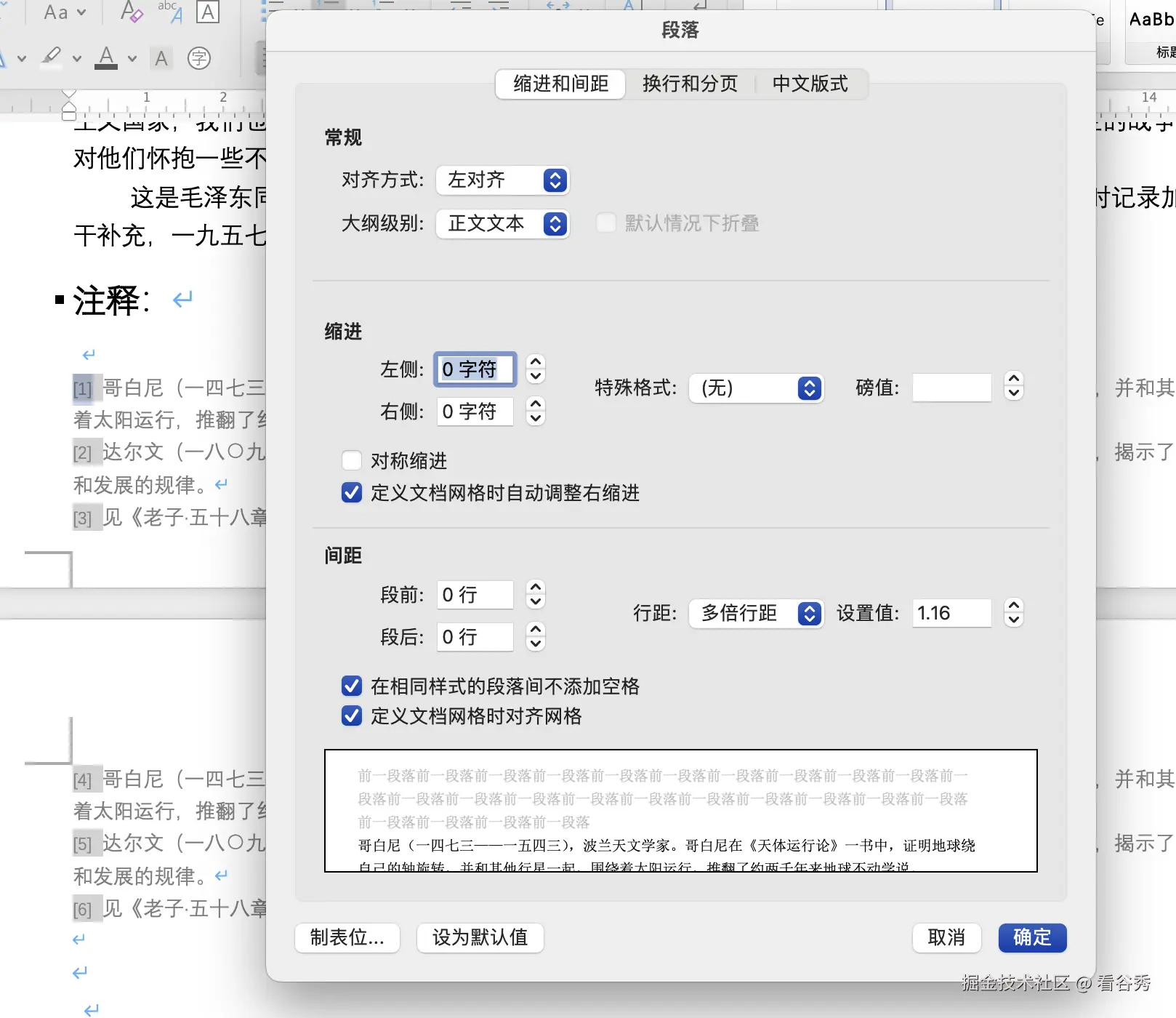The height and width of the screenshot is (1018, 1176).
Task: Open the 行距 line spacing dropdown
Action: tap(756, 614)
